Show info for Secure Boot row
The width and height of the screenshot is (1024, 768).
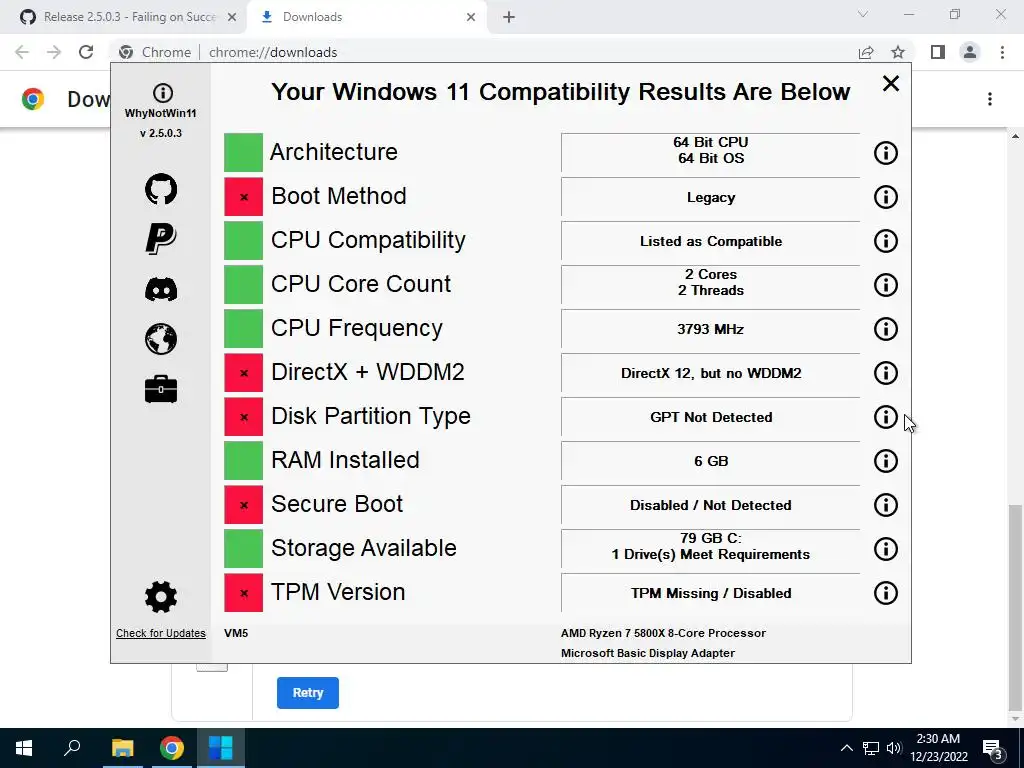[x=886, y=505]
